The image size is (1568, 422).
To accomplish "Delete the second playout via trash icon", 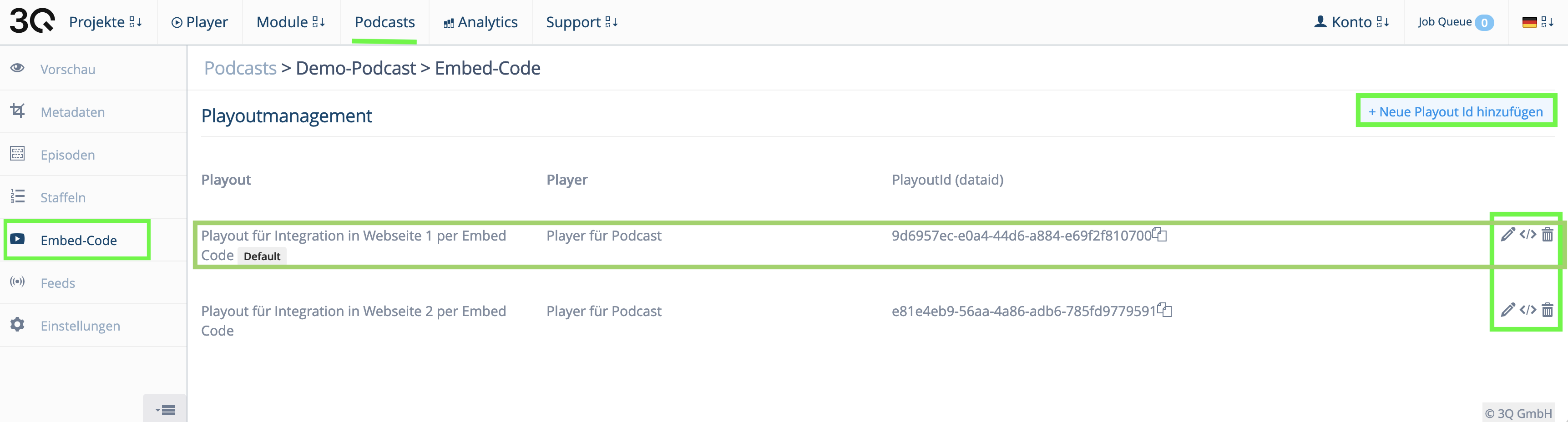I will (1548, 310).
